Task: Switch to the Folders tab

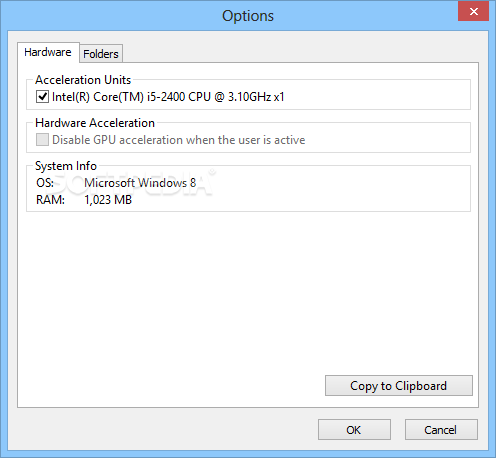Action: pos(101,54)
